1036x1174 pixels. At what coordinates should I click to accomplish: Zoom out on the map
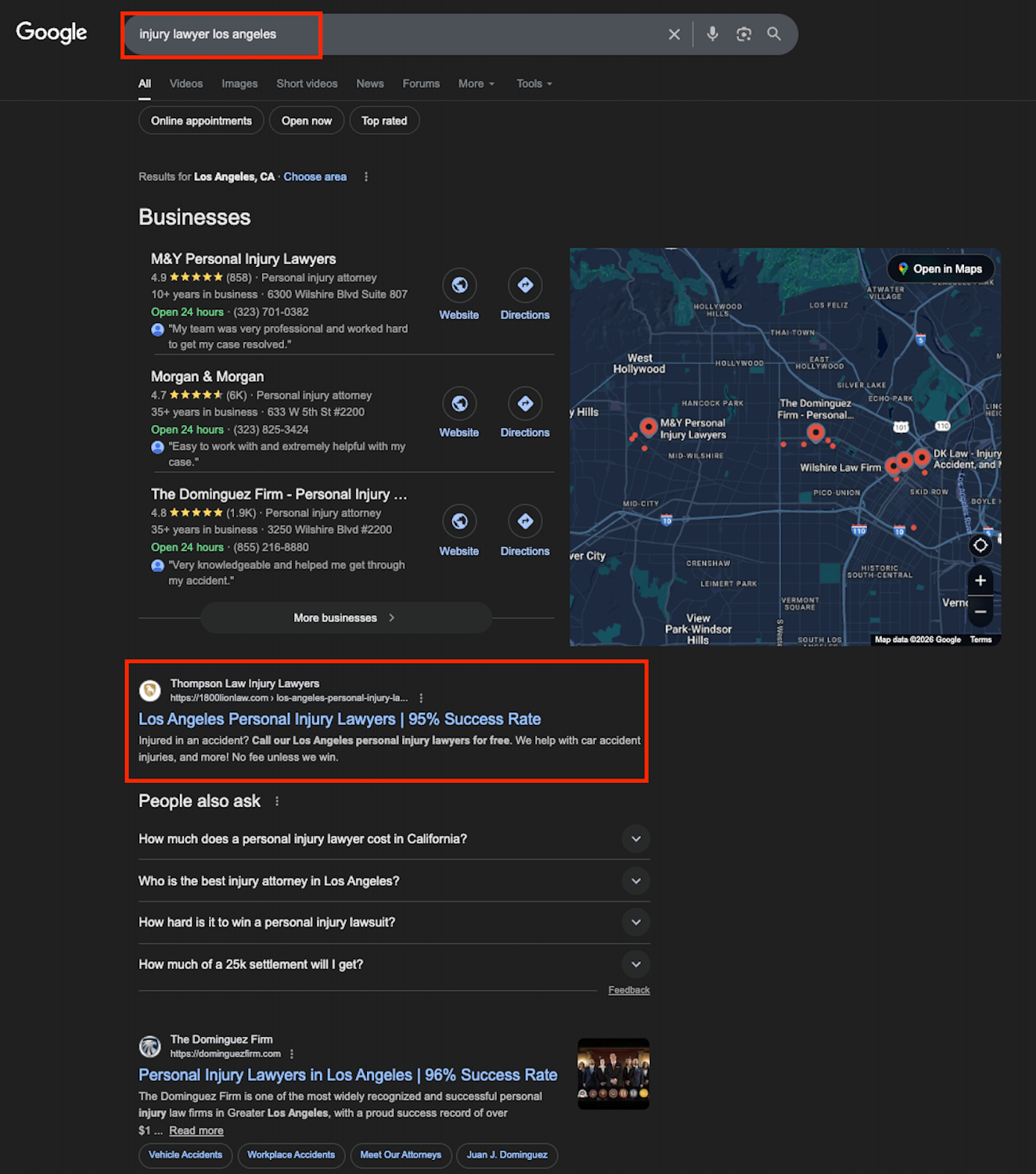pos(980,611)
